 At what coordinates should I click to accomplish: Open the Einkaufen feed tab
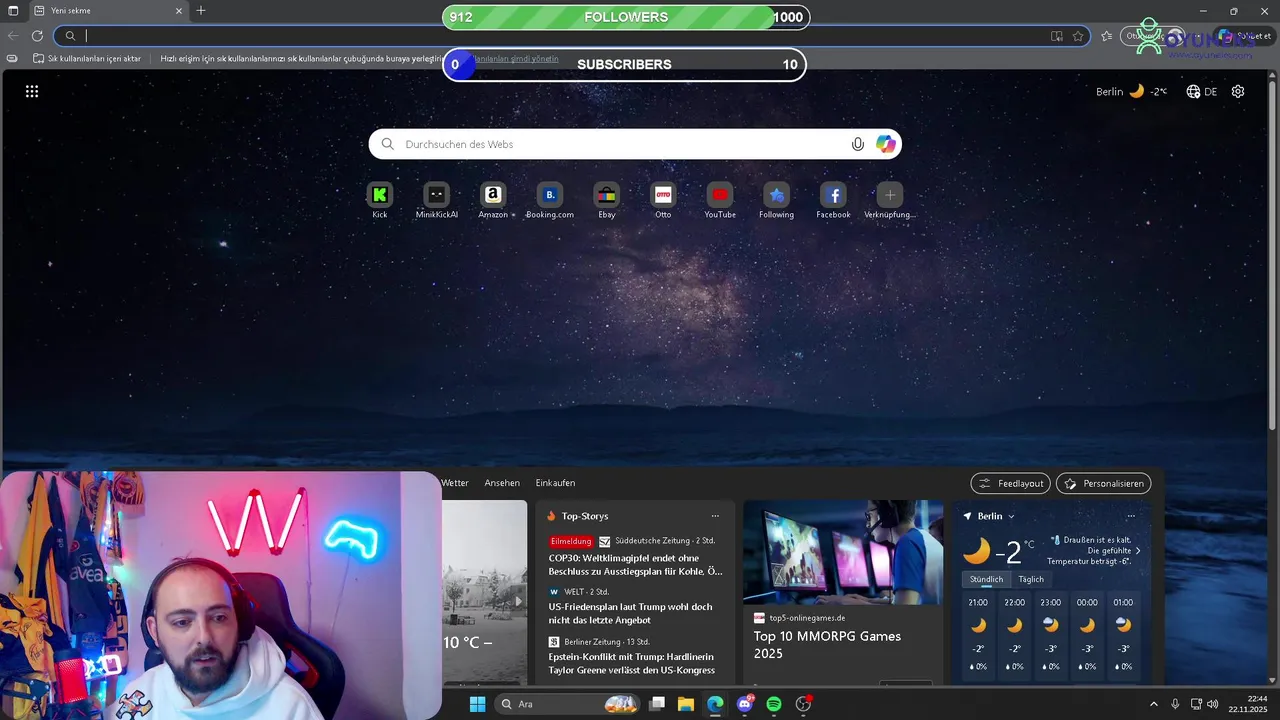(555, 483)
